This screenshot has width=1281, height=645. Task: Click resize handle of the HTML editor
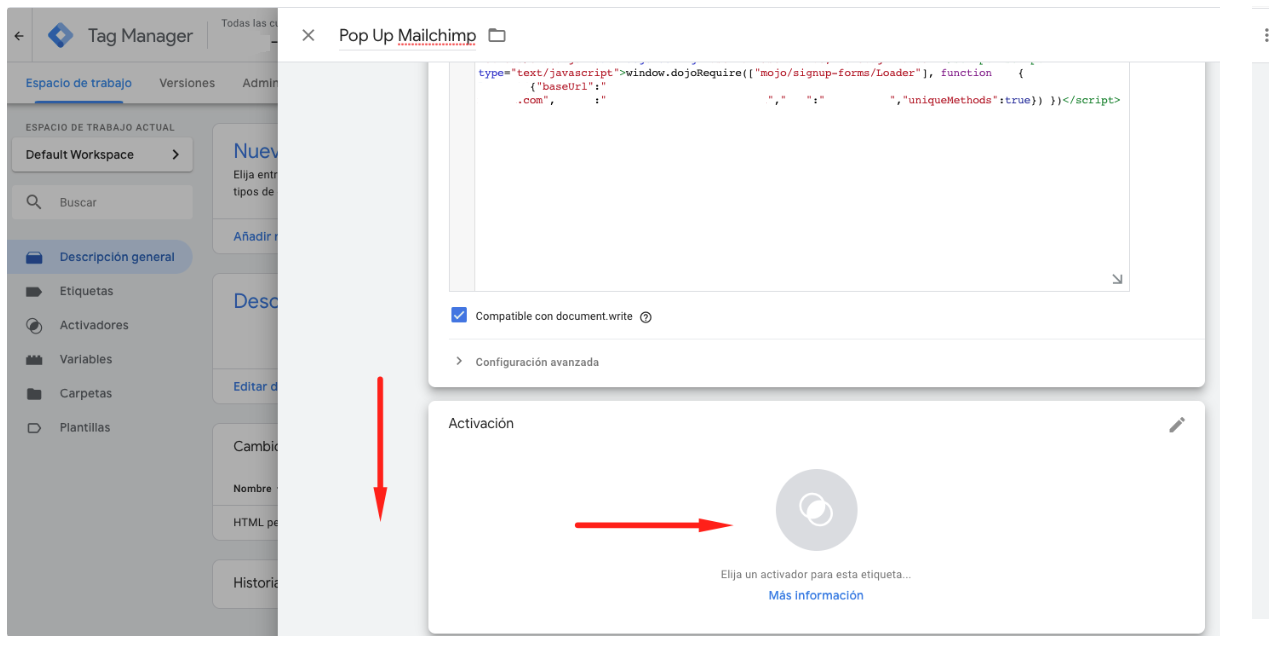(x=1117, y=280)
